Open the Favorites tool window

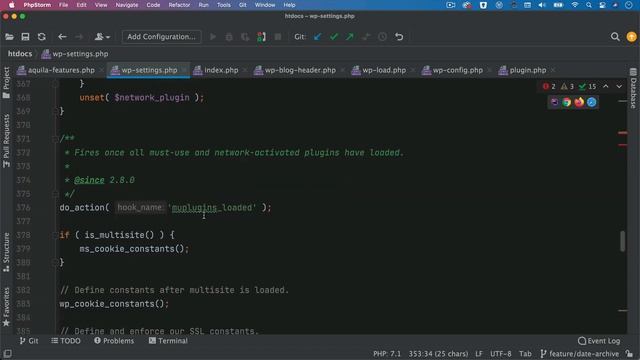pos(6,307)
